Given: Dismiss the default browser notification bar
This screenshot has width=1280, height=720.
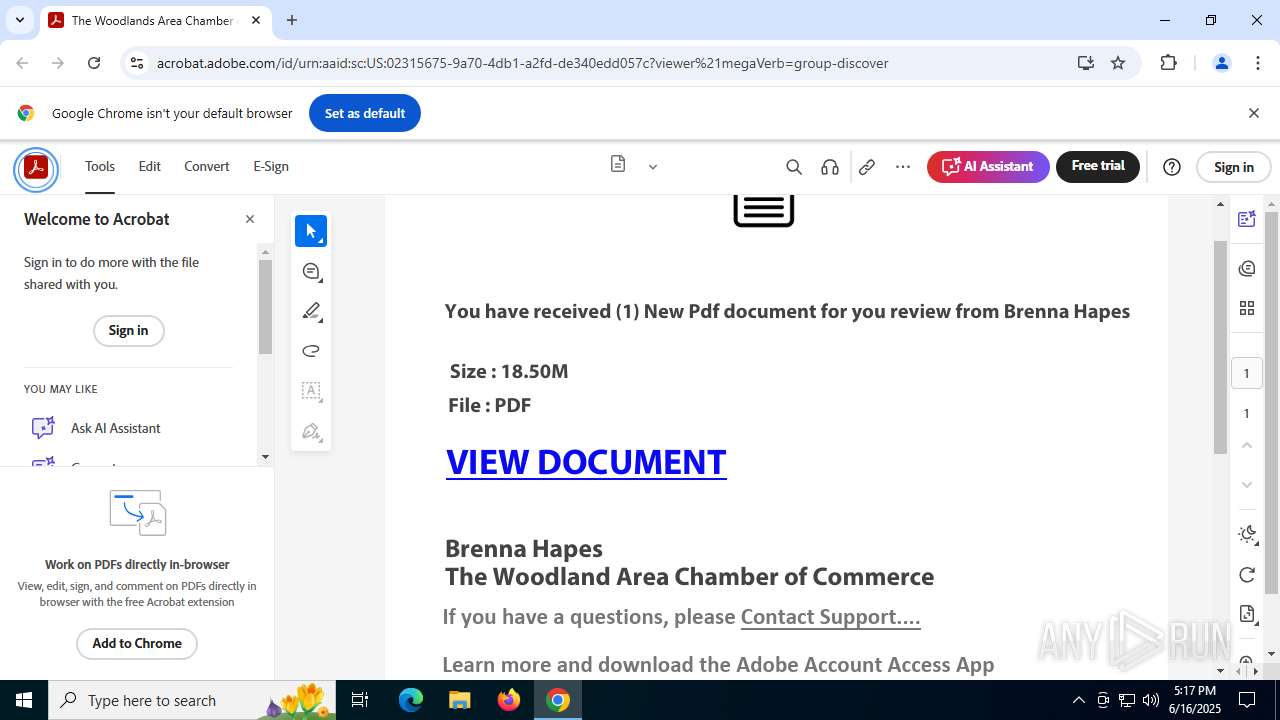Looking at the screenshot, I should 1254,113.
